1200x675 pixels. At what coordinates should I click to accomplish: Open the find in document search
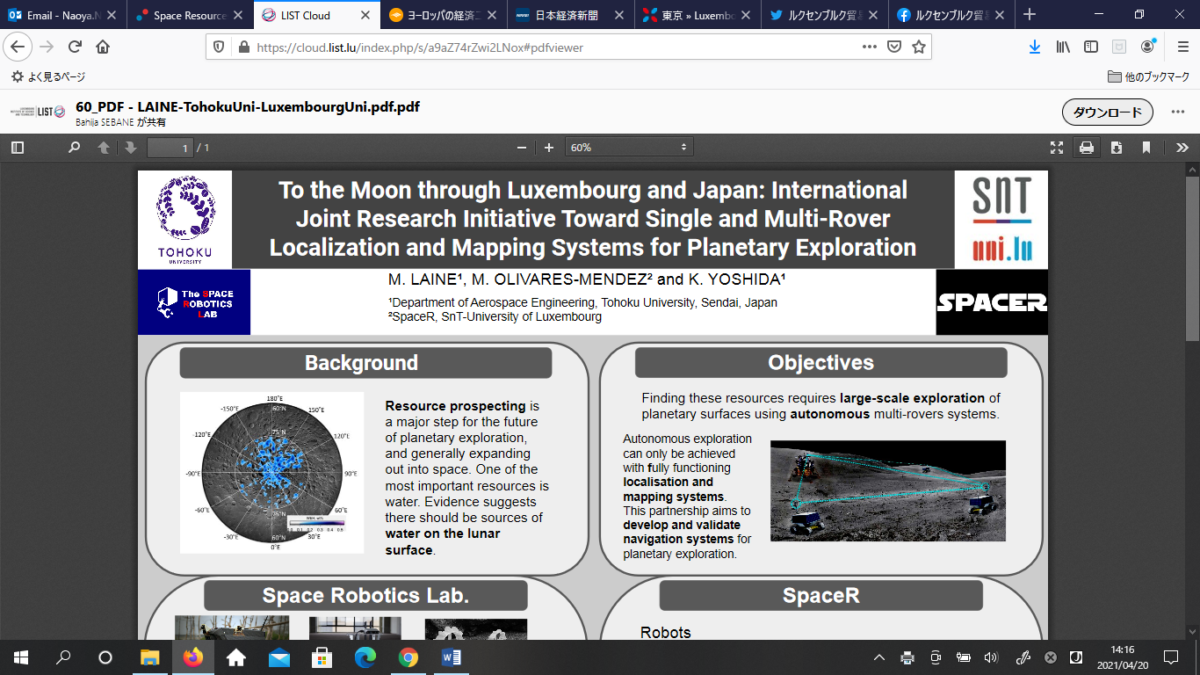74,147
